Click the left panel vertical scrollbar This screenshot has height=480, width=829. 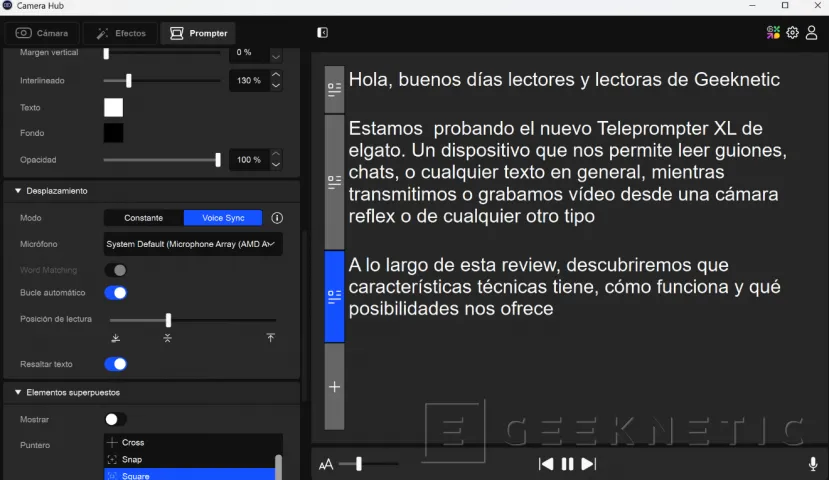304,317
